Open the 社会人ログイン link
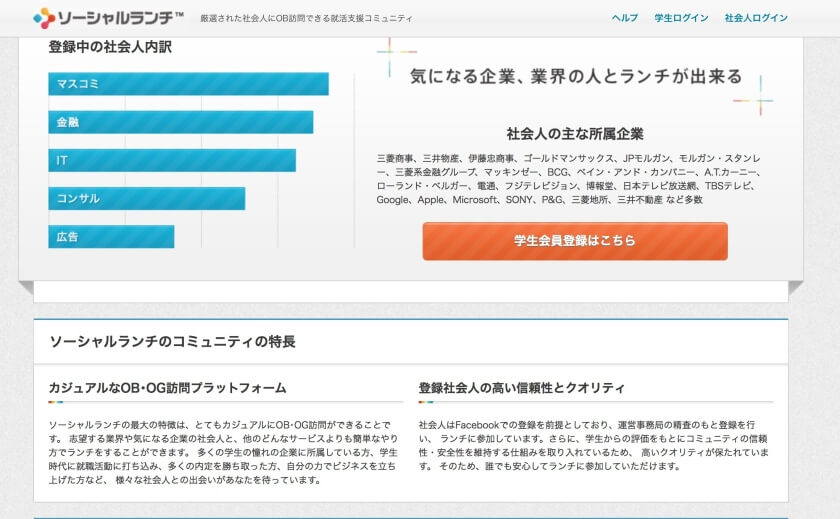Screen dimensions: 840x519 pyautogui.click(x=756, y=18)
